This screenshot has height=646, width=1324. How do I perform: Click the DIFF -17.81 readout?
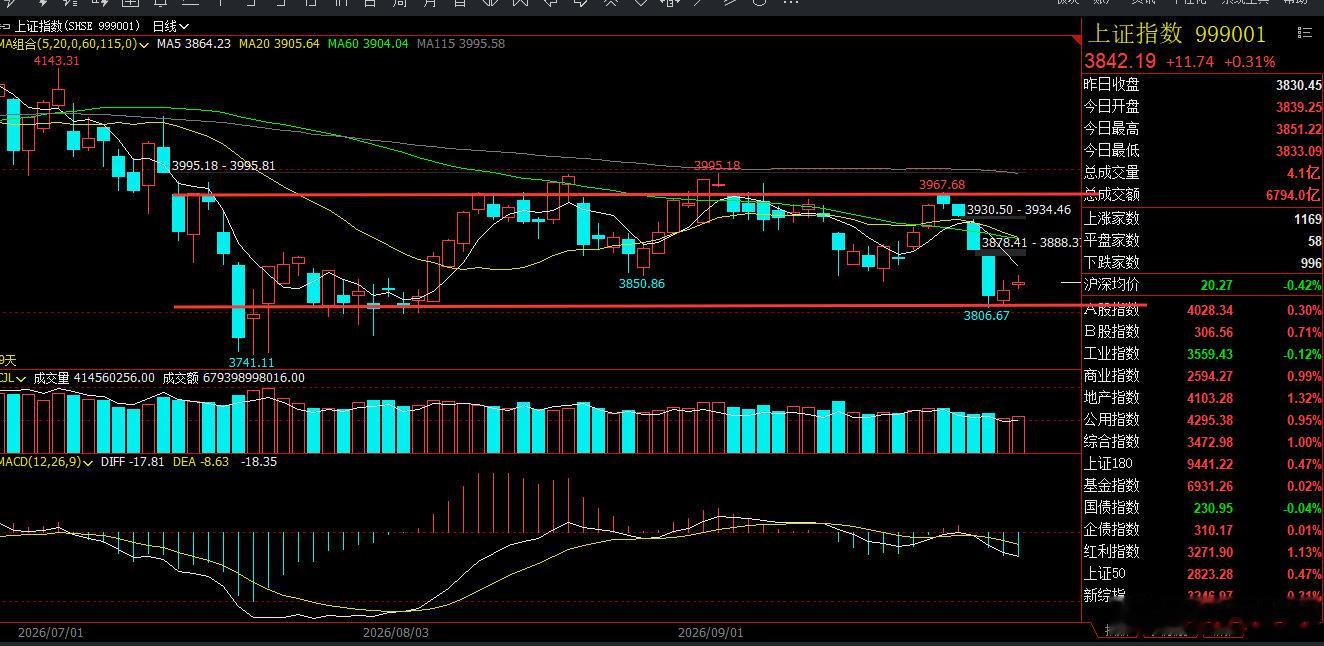[135, 462]
